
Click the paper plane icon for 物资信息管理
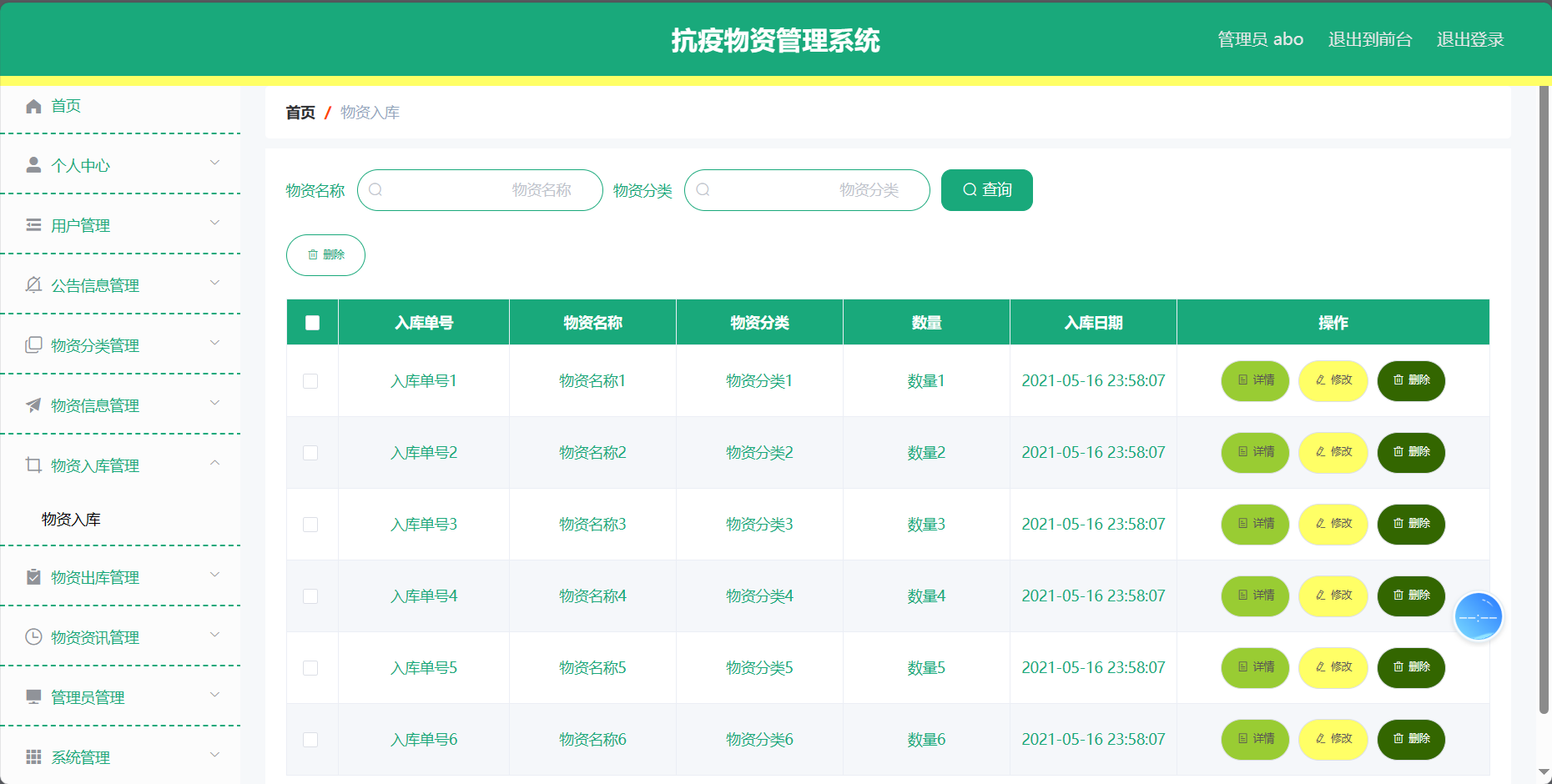click(33, 405)
